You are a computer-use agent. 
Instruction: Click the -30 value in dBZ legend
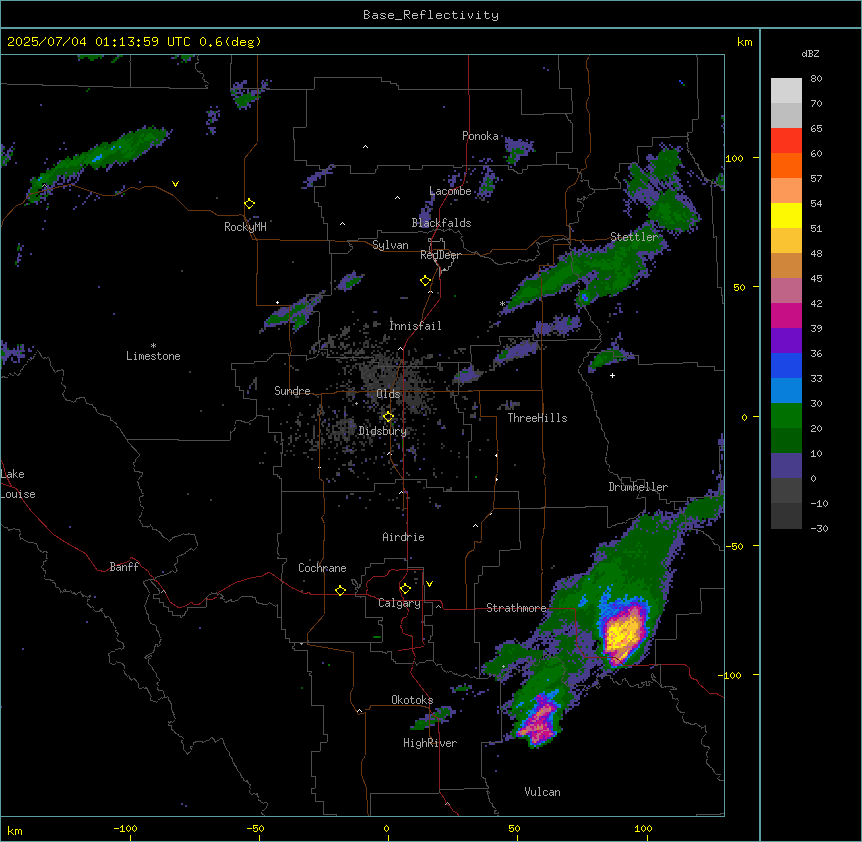(x=819, y=529)
